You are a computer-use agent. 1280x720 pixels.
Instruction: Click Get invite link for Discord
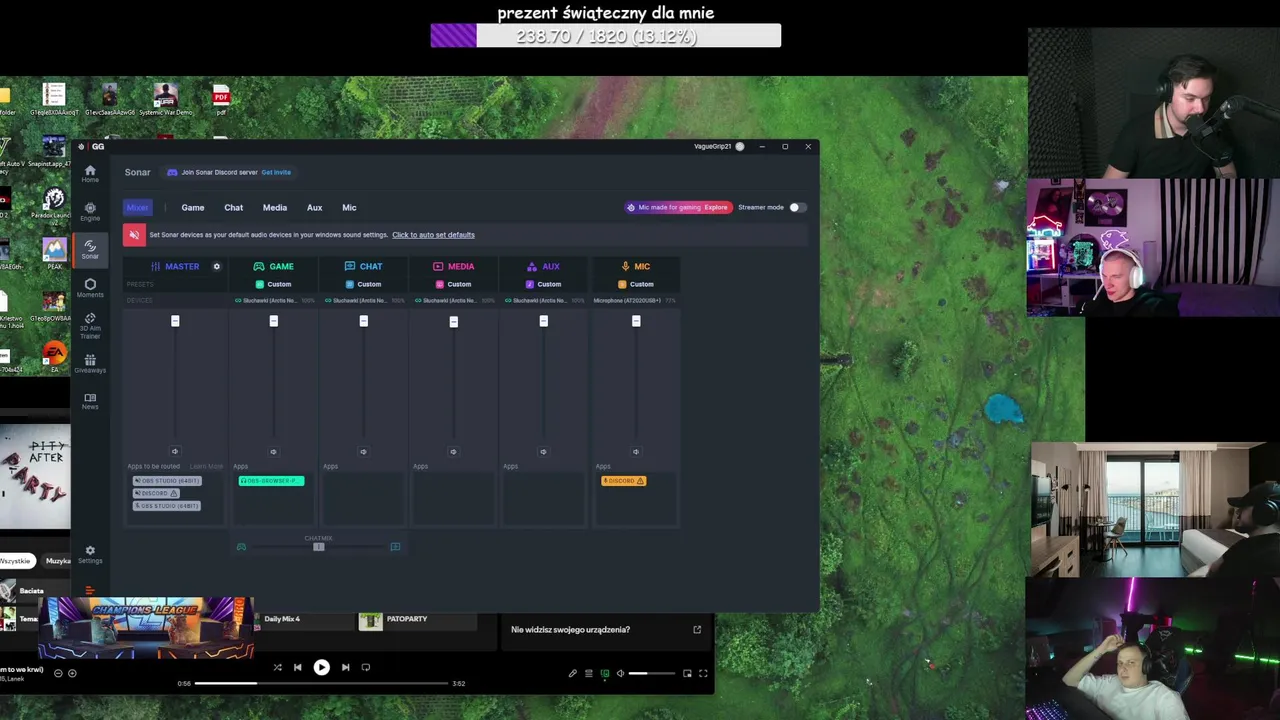[276, 172]
